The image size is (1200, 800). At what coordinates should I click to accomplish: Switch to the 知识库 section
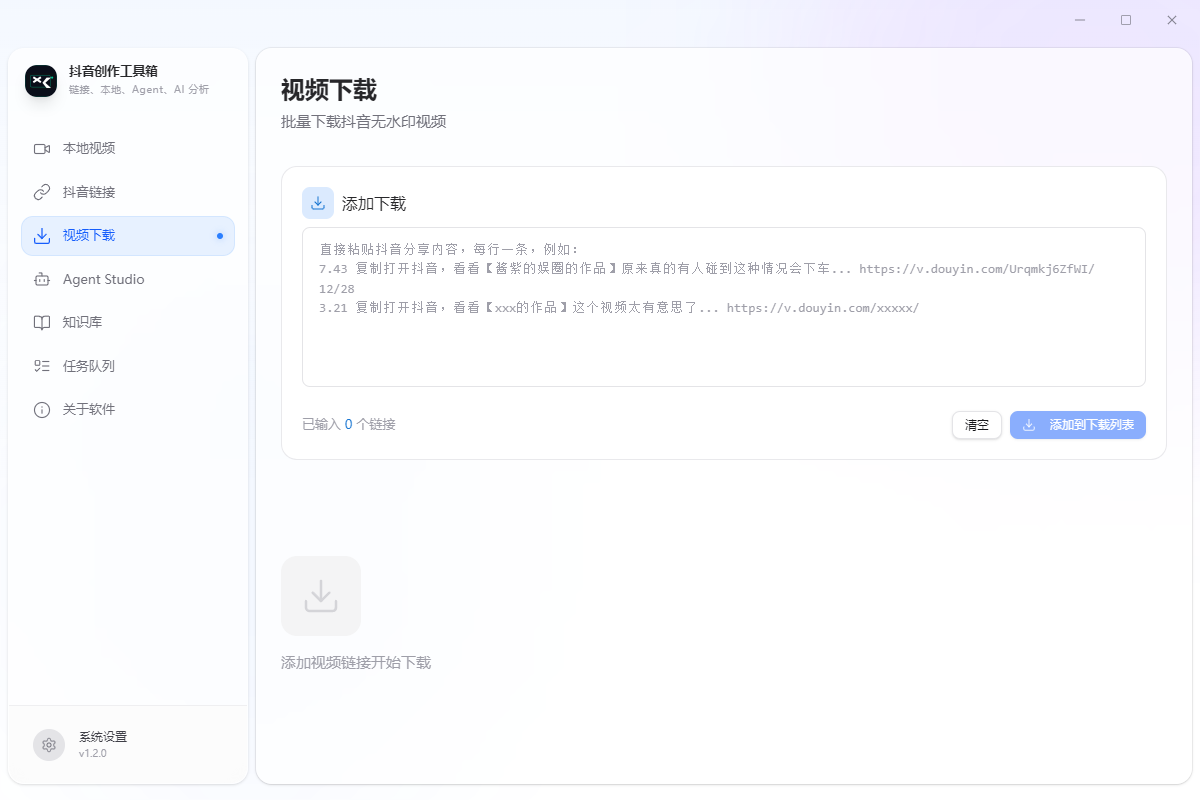128,323
